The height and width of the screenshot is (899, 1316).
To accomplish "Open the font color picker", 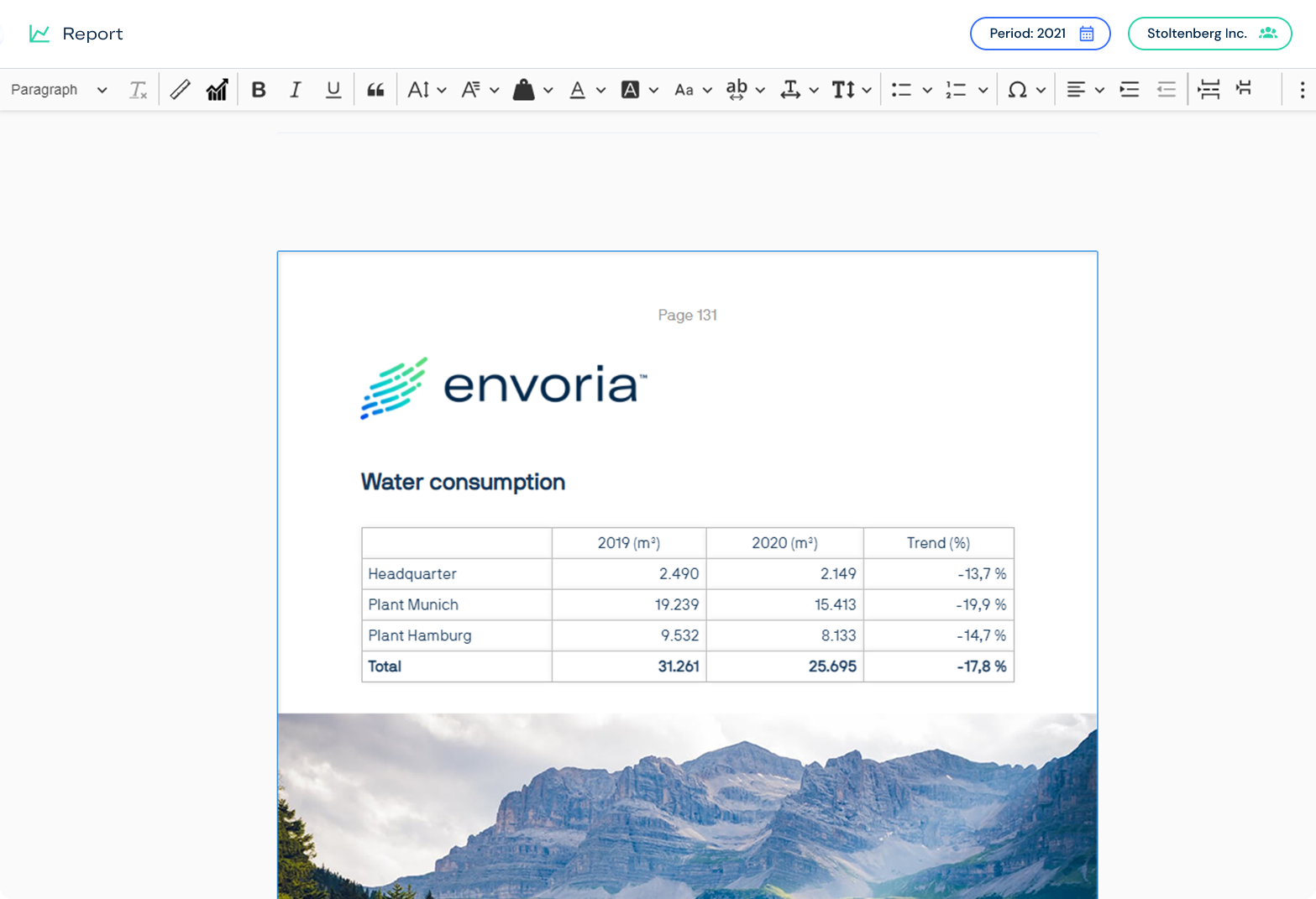I will coord(578,89).
